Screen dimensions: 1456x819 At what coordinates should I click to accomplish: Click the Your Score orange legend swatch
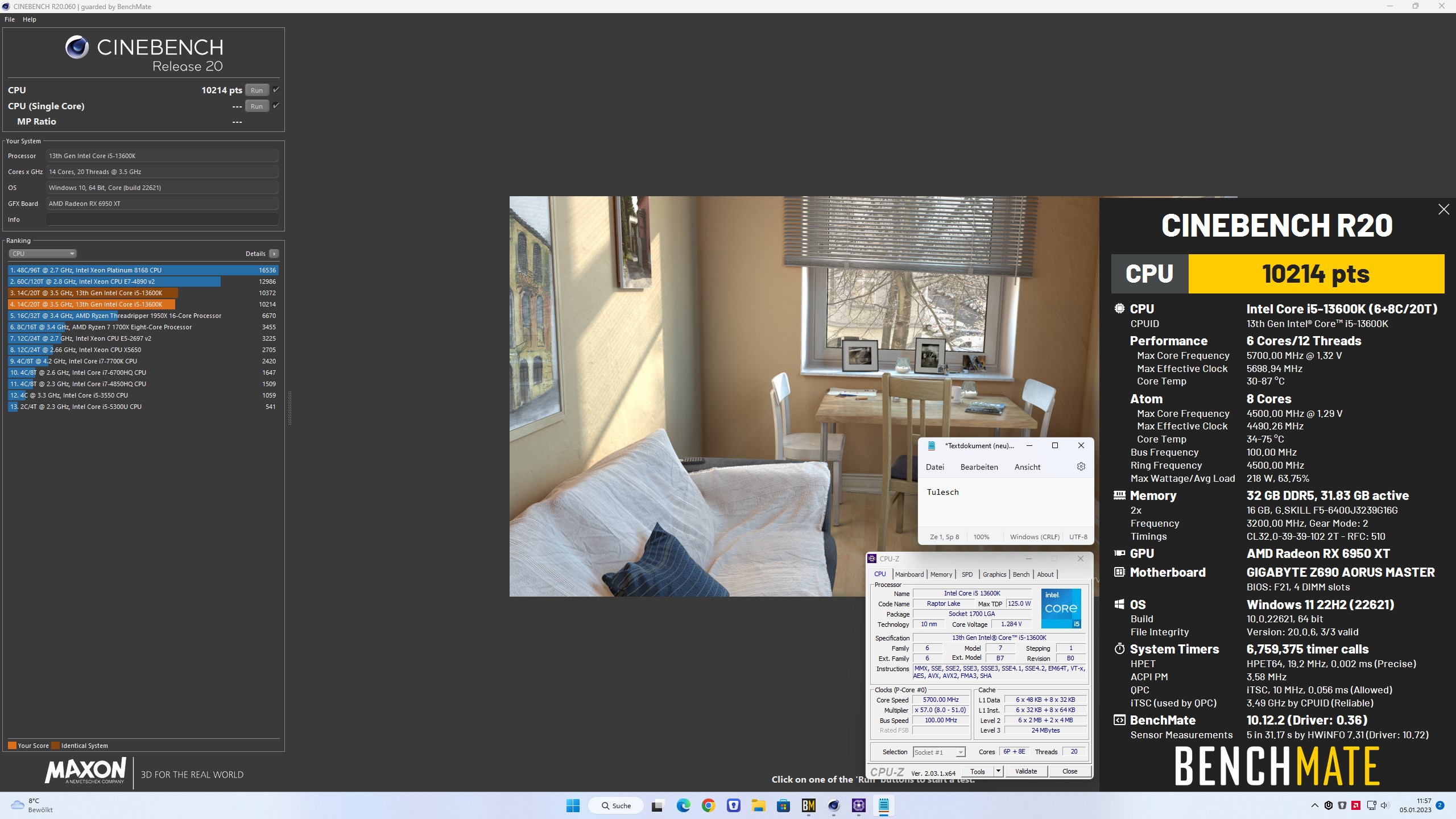click(x=12, y=746)
